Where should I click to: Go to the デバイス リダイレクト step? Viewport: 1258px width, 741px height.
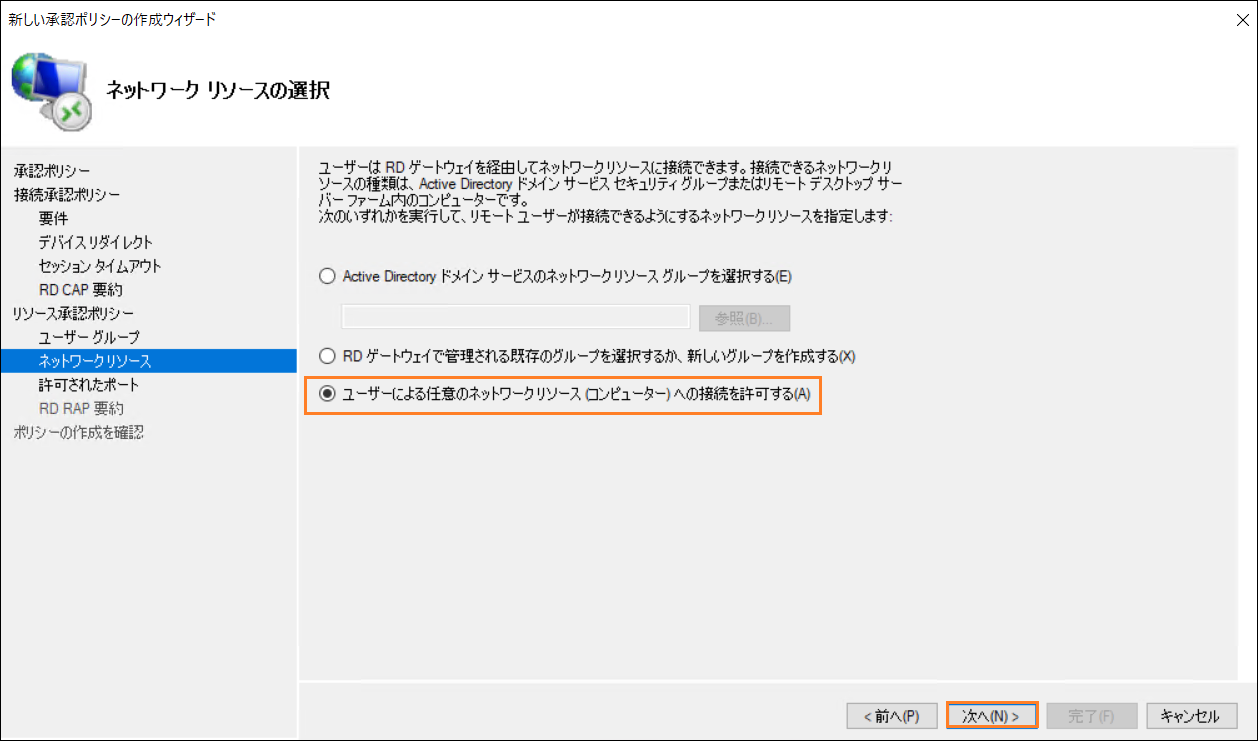tap(96, 242)
